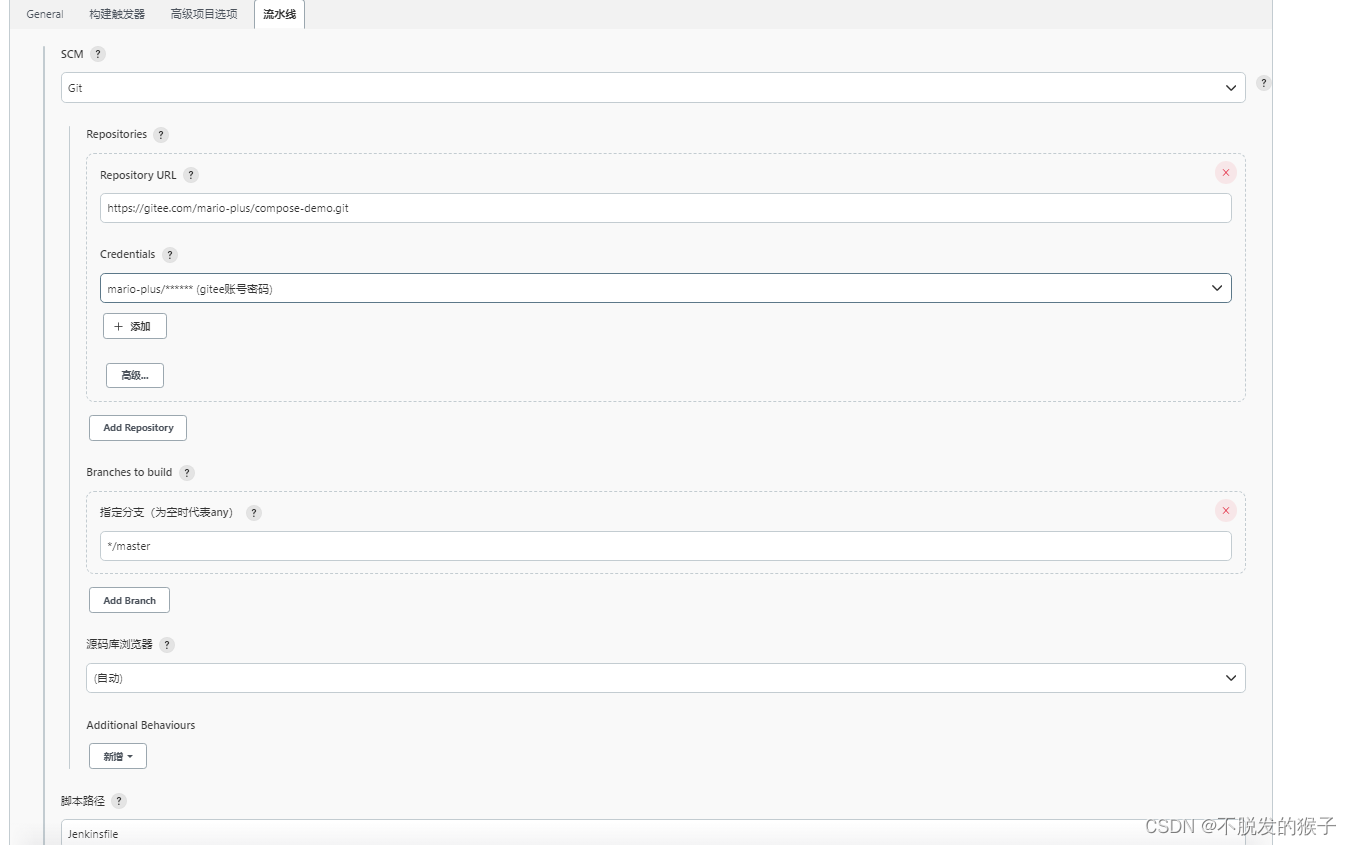The image size is (1351, 845).
Task: Show help for 指定分支 field
Action: click(x=254, y=513)
